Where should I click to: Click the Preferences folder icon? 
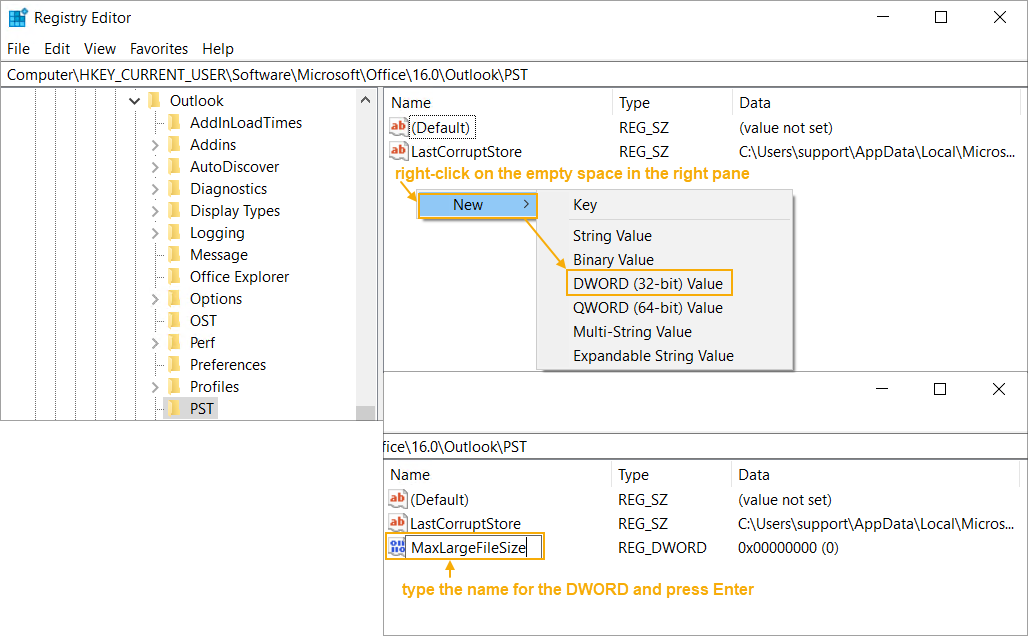coord(174,365)
